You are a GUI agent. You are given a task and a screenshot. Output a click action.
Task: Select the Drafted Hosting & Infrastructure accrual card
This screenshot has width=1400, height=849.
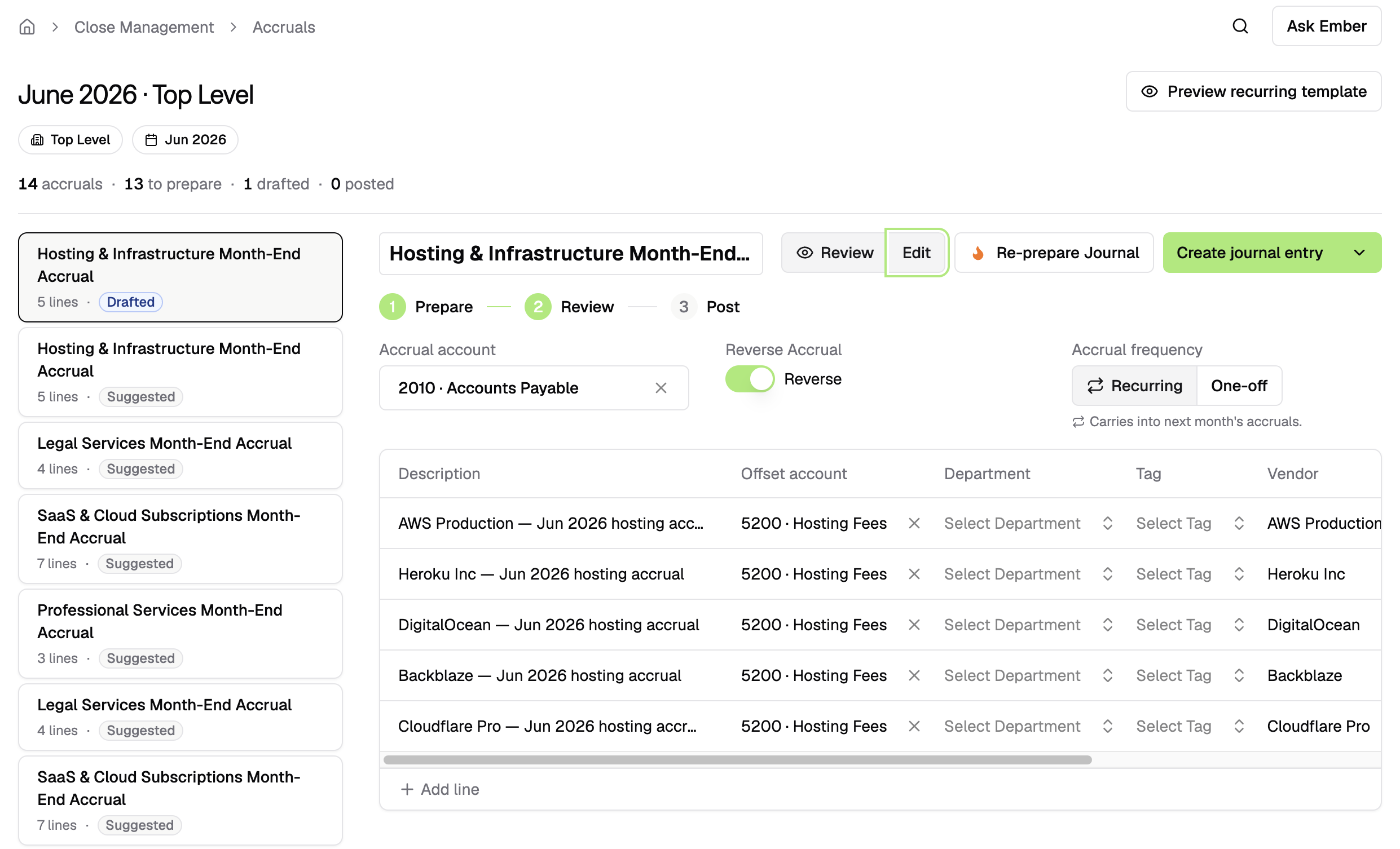click(180, 277)
